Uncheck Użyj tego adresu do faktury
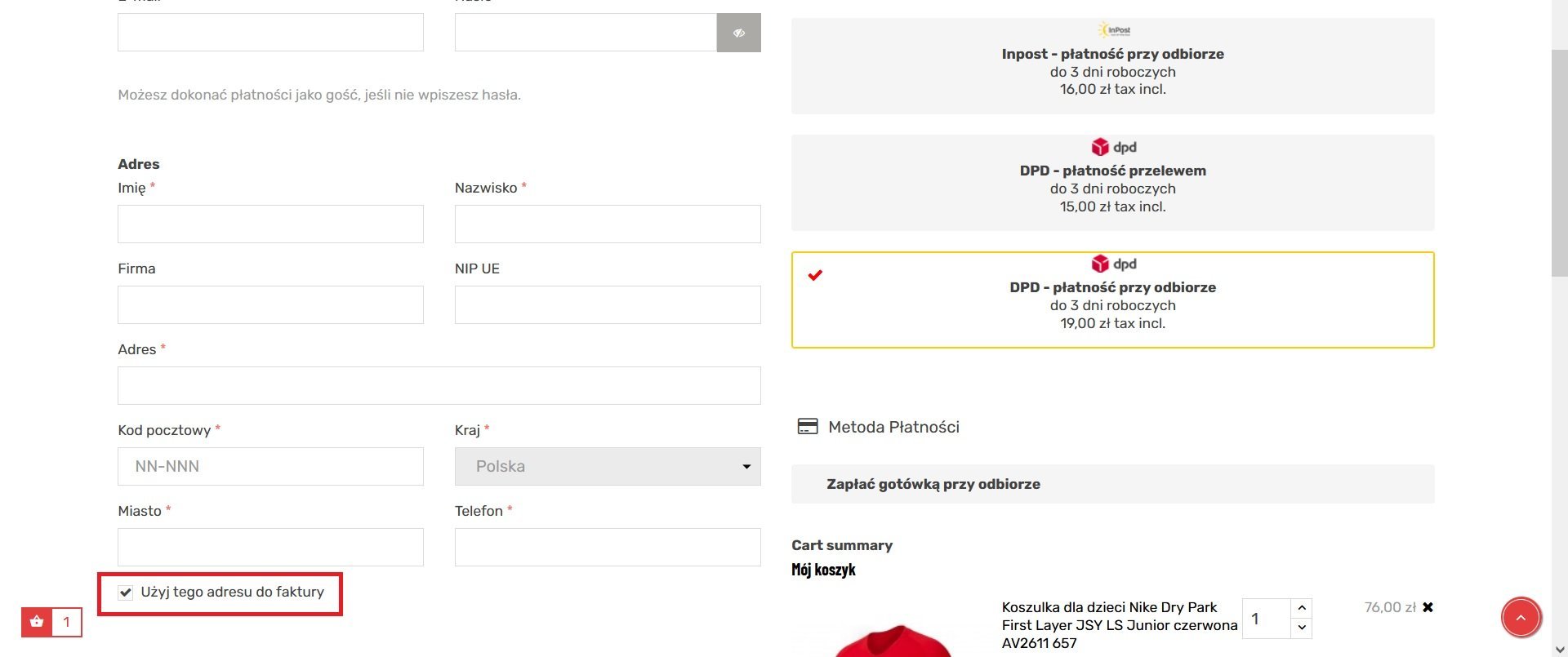The width and height of the screenshot is (1568, 657). 125,593
